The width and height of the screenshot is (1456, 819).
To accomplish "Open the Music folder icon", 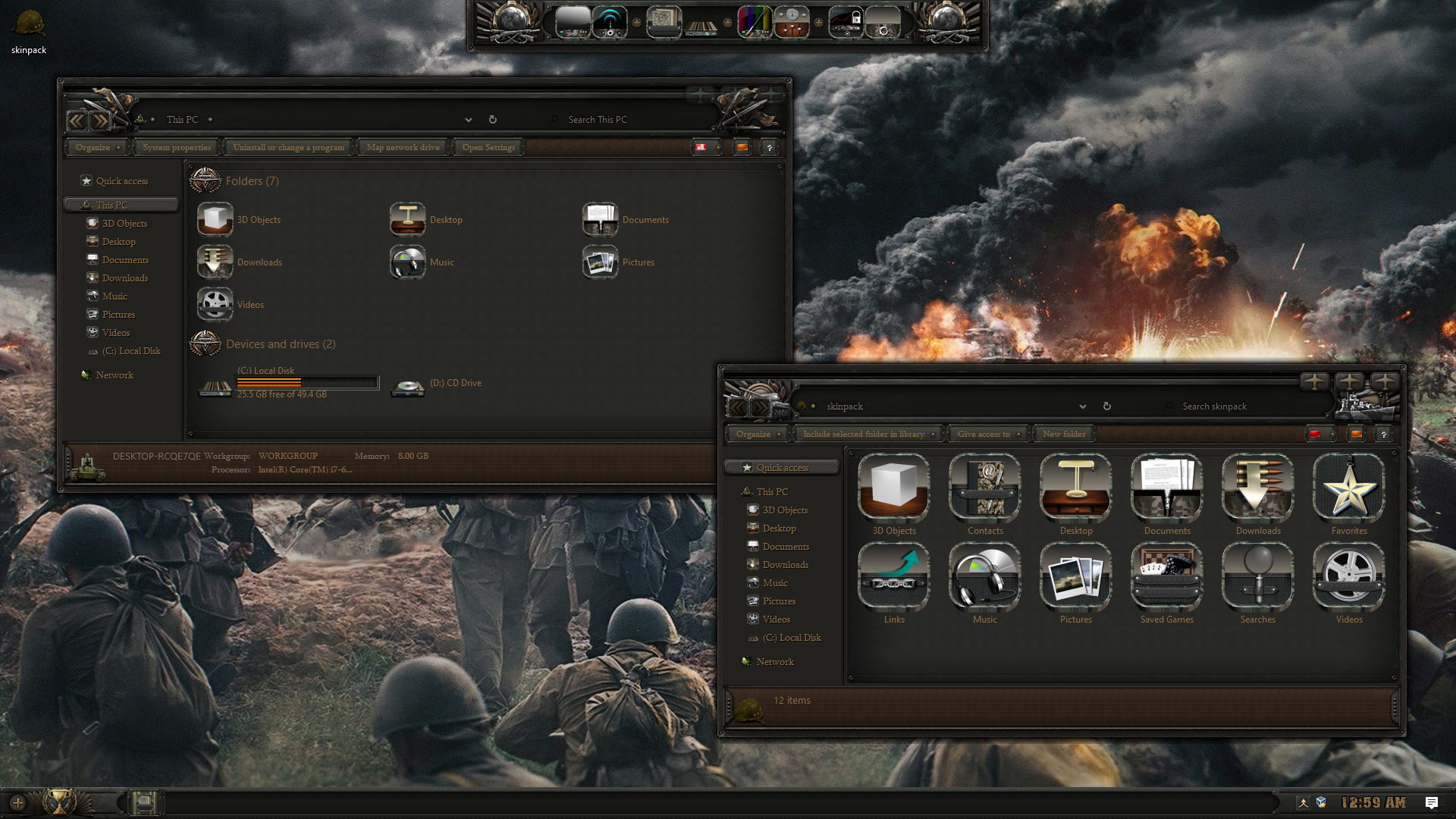I will pos(984,577).
